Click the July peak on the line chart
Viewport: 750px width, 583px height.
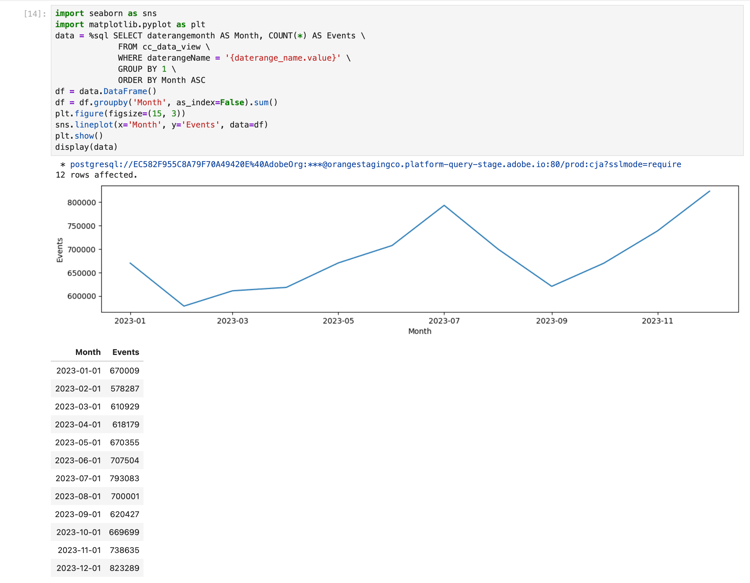(444, 206)
